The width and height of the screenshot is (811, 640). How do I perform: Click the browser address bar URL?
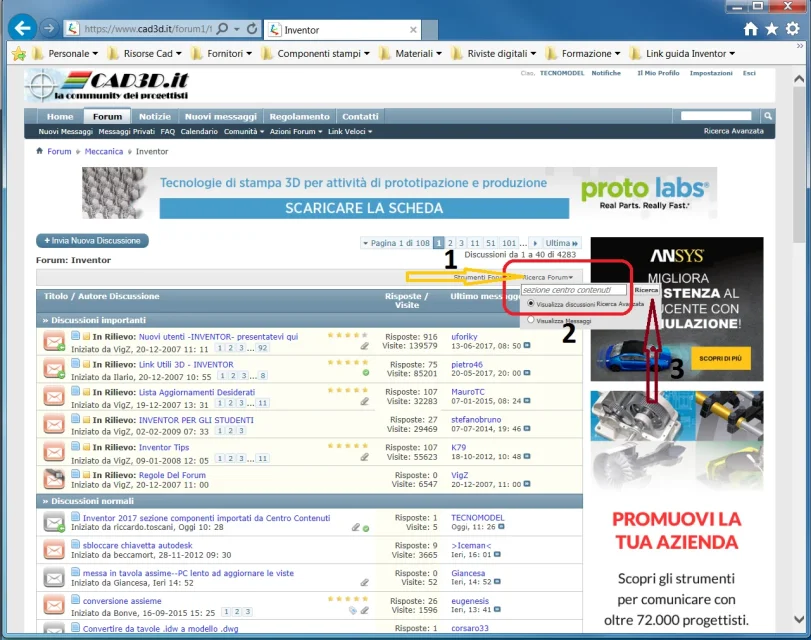[147, 29]
